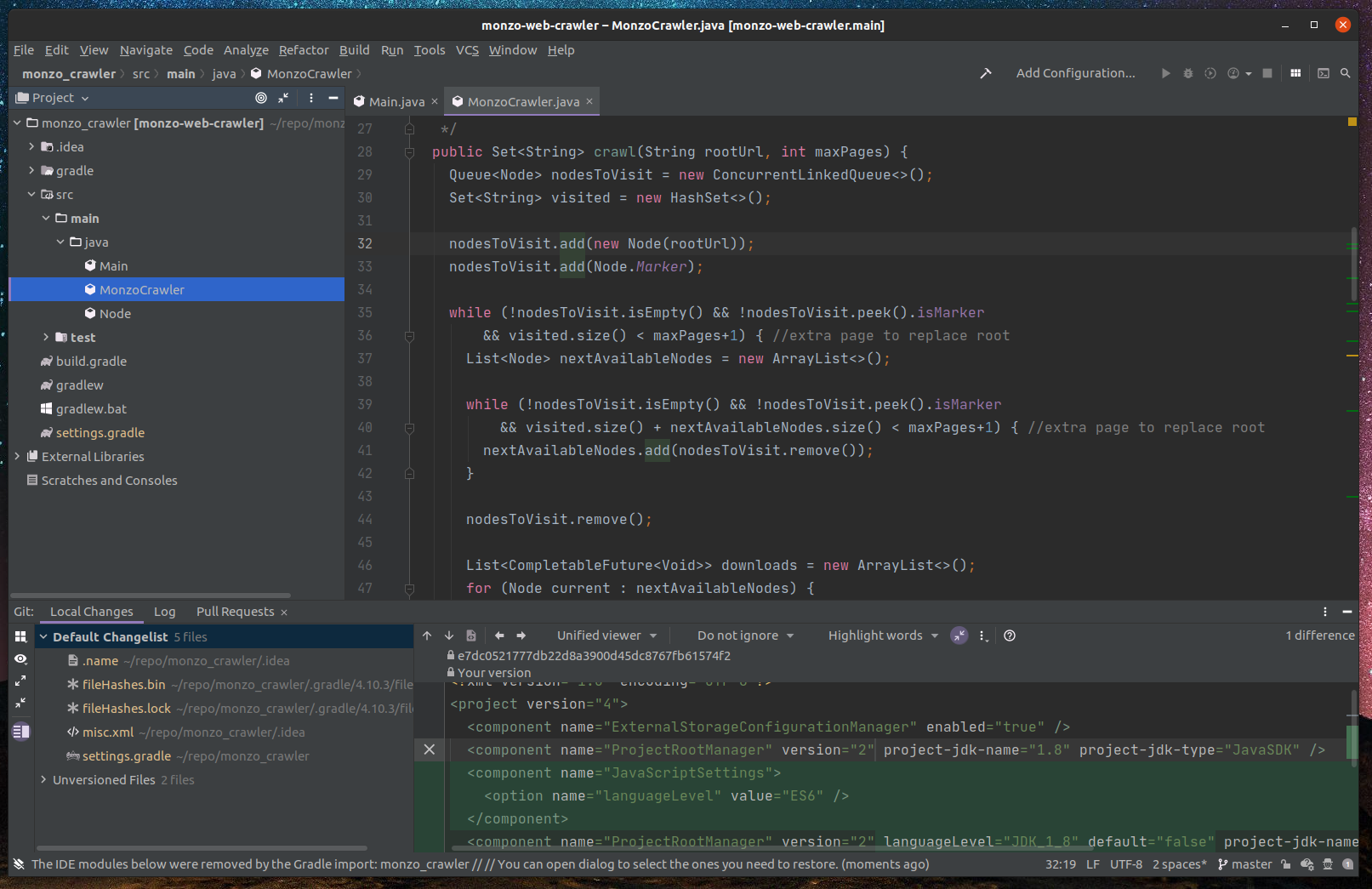Image resolution: width=1372 pixels, height=889 pixels.
Task: Click Expand All in Local Changes
Action: (x=21, y=681)
